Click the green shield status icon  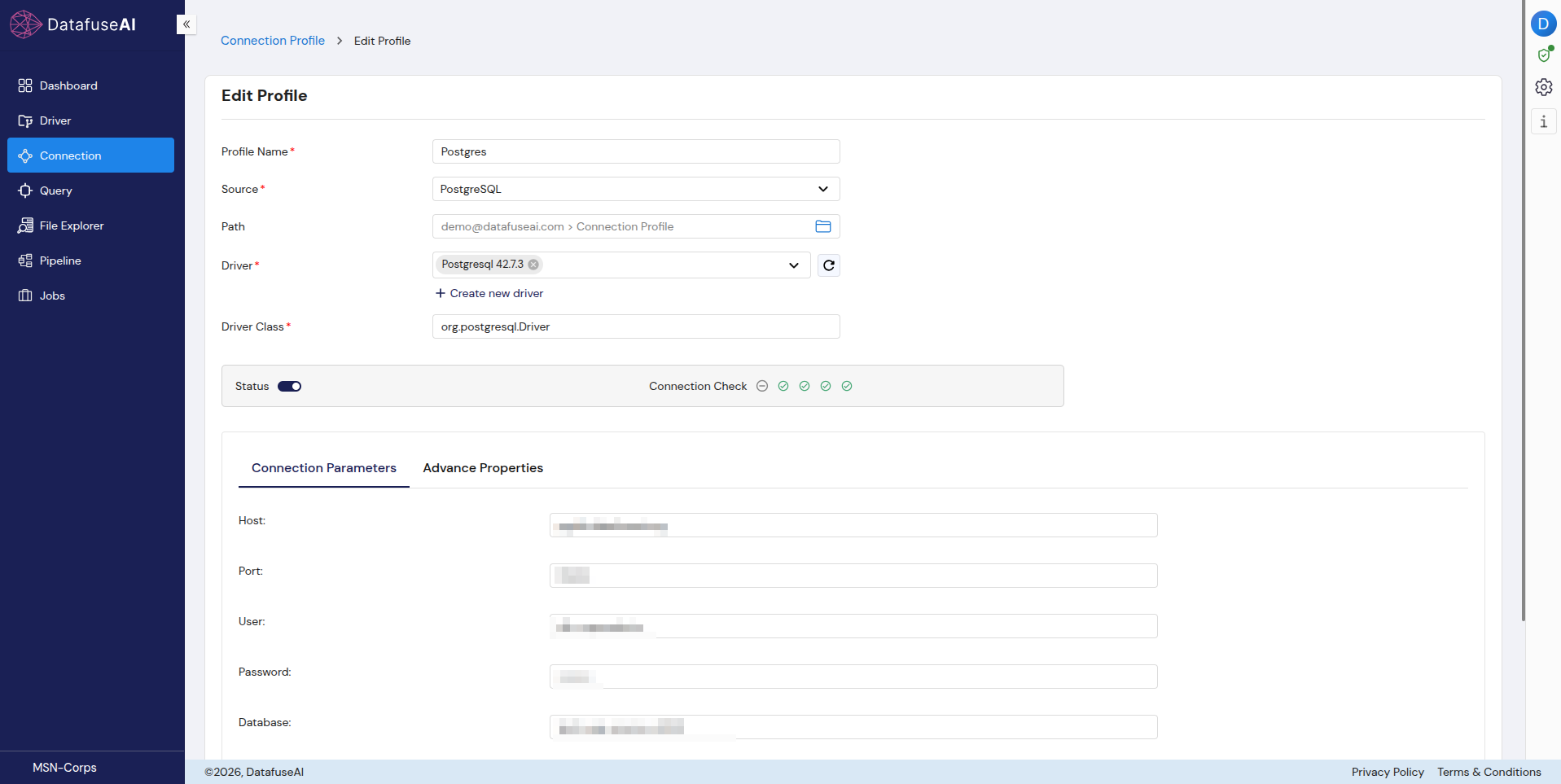point(1544,55)
